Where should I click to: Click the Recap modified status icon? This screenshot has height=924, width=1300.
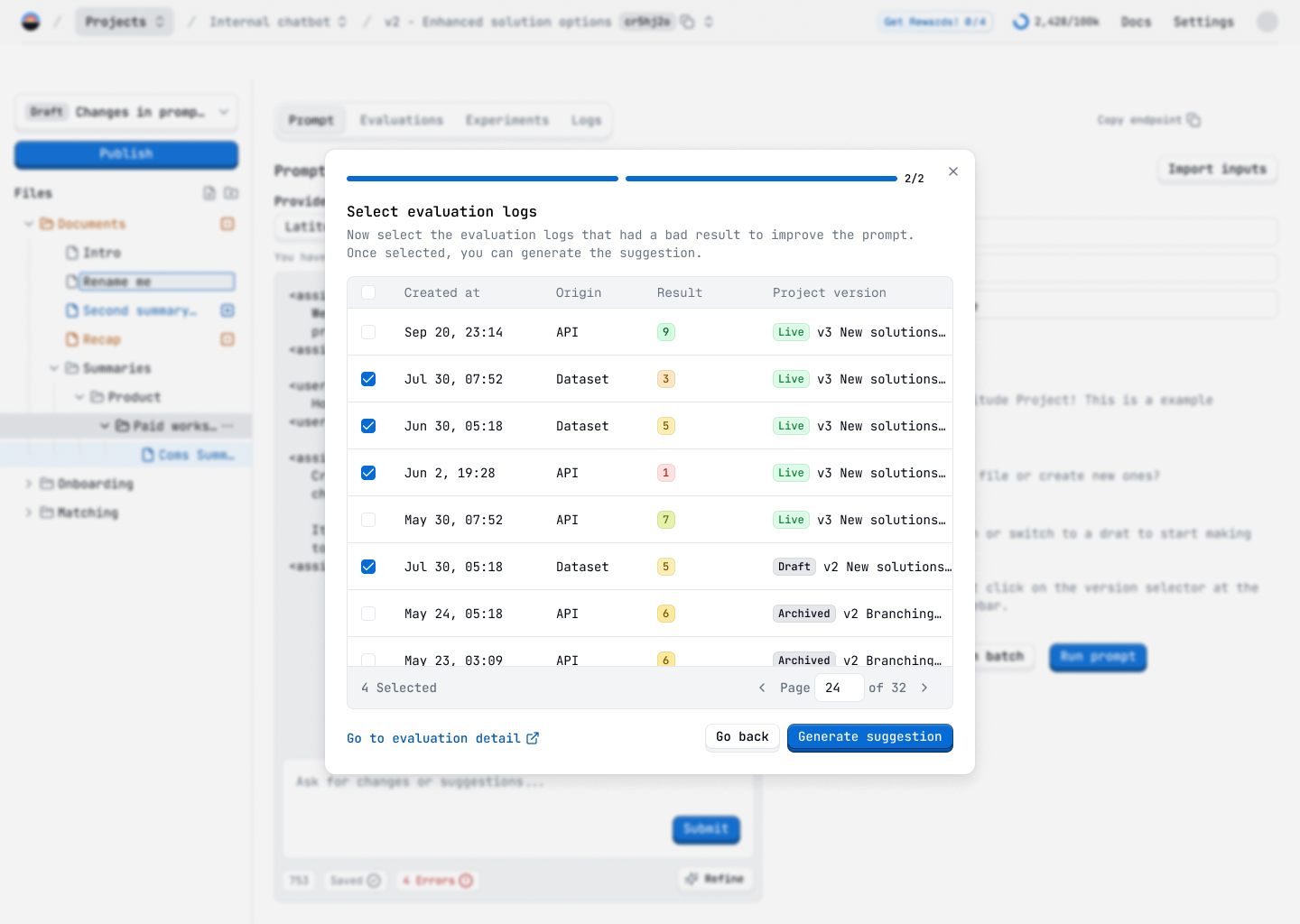(227, 339)
